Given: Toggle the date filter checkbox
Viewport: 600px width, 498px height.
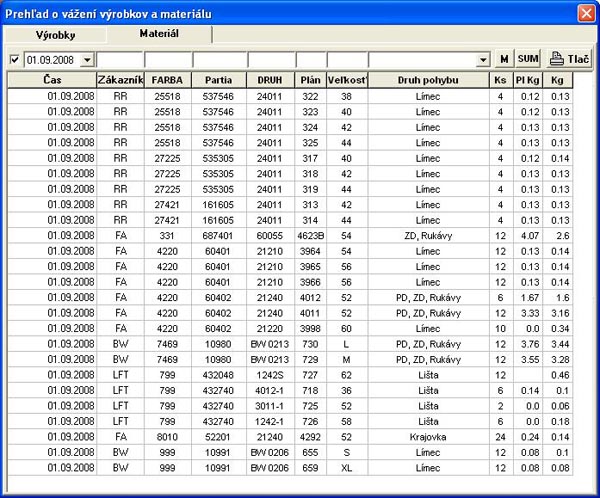Looking at the screenshot, I should pyautogui.click(x=14, y=60).
